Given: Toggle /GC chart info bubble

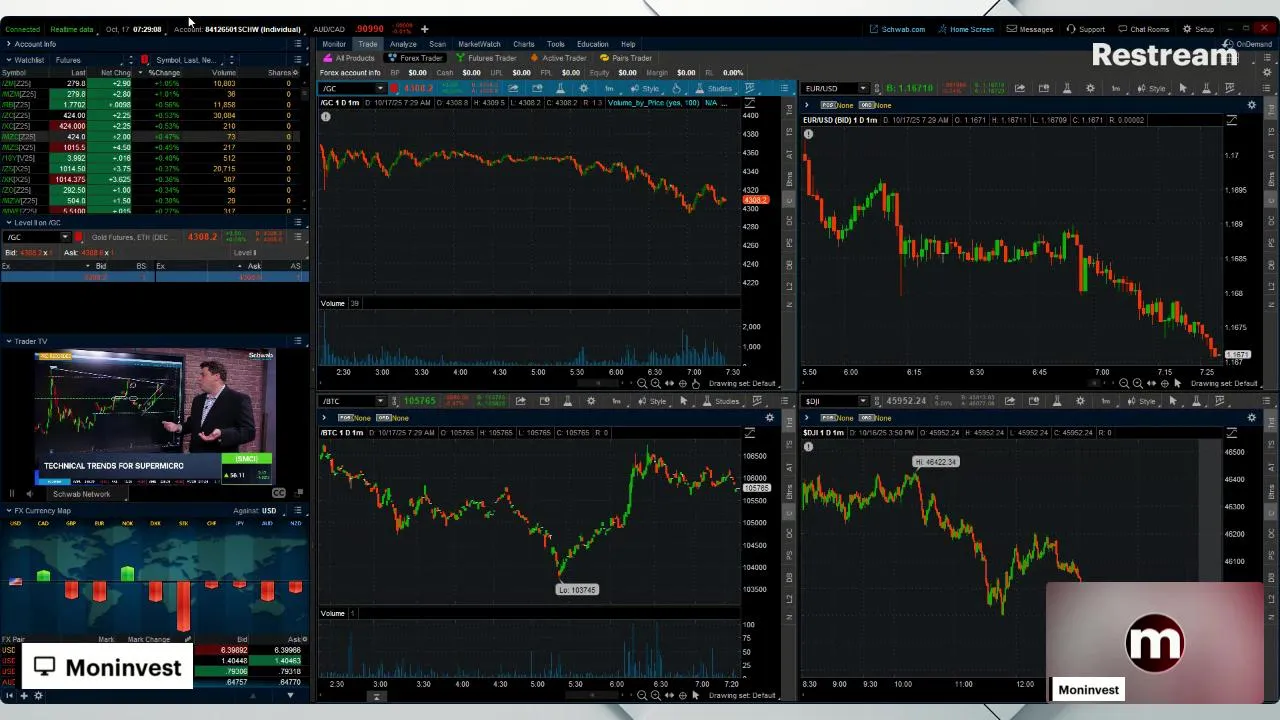Looking at the screenshot, I should click(325, 117).
